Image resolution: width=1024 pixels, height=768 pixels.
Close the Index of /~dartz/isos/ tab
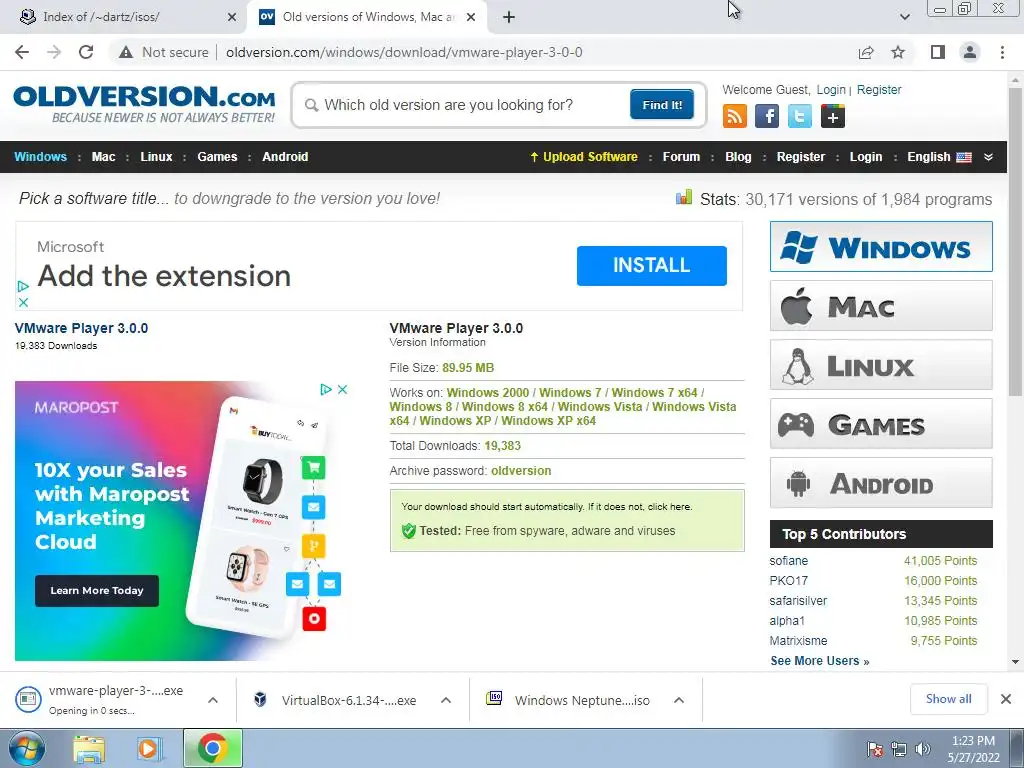coord(232,17)
